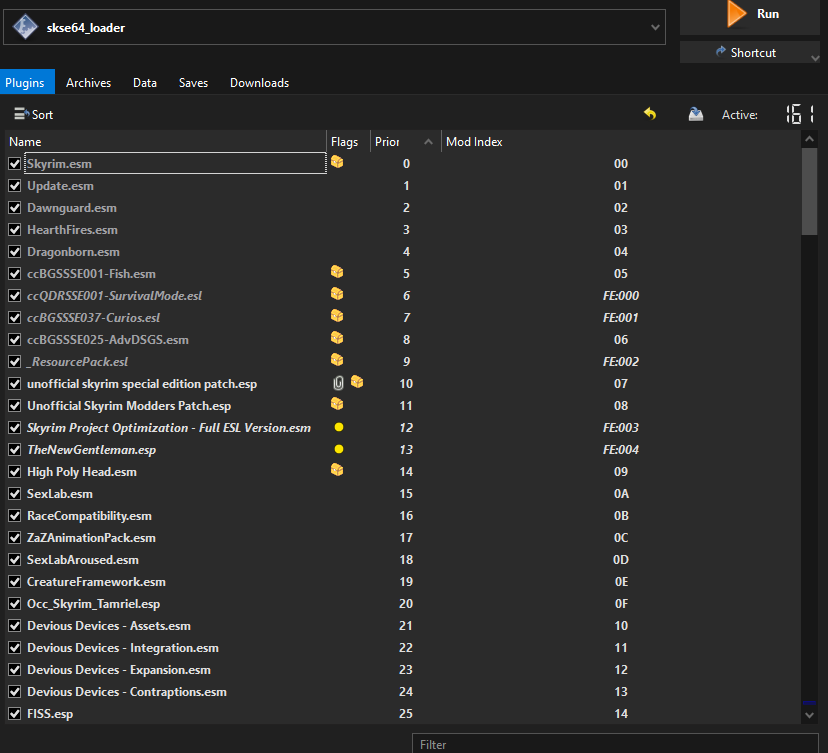Click the Run button
The width and height of the screenshot is (828, 753).
(750, 16)
